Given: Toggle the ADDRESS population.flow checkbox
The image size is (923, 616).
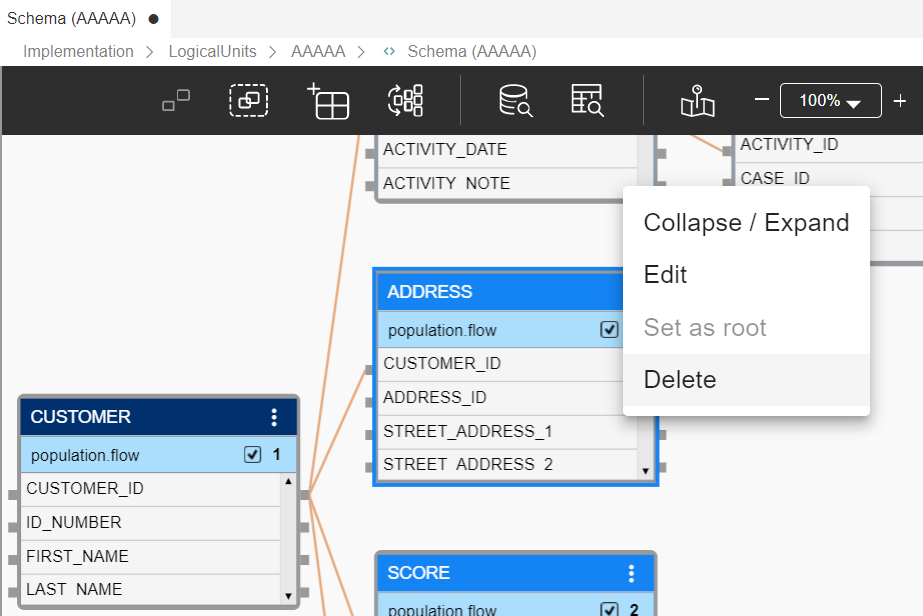Looking at the screenshot, I should point(609,330).
